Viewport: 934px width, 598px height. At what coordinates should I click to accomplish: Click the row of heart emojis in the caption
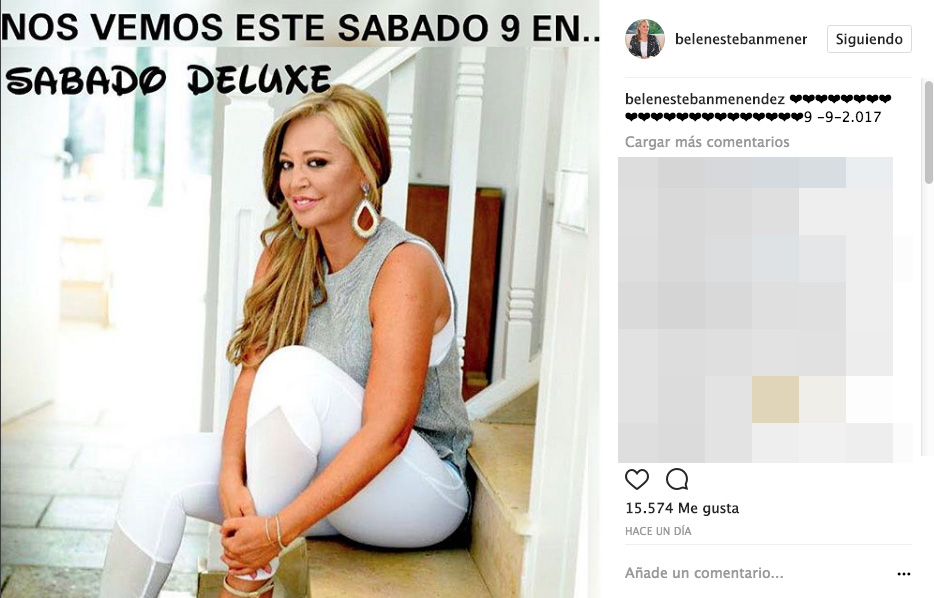point(714,117)
